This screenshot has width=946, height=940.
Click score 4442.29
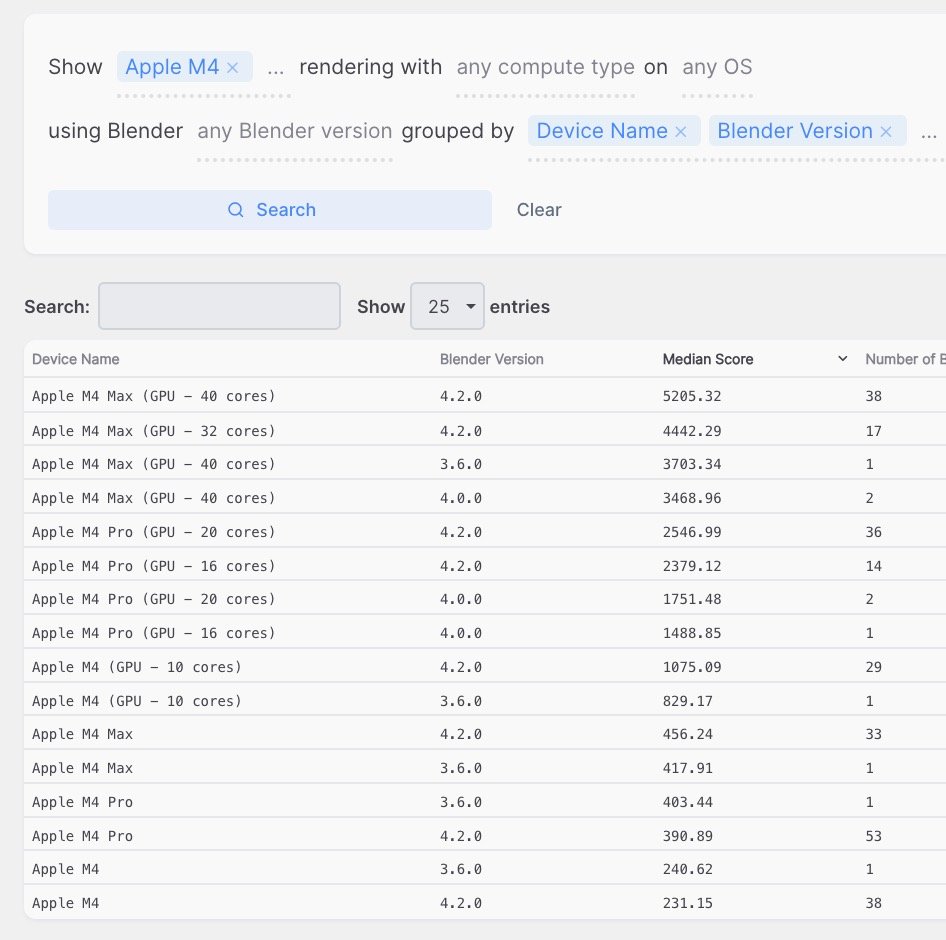click(692, 431)
